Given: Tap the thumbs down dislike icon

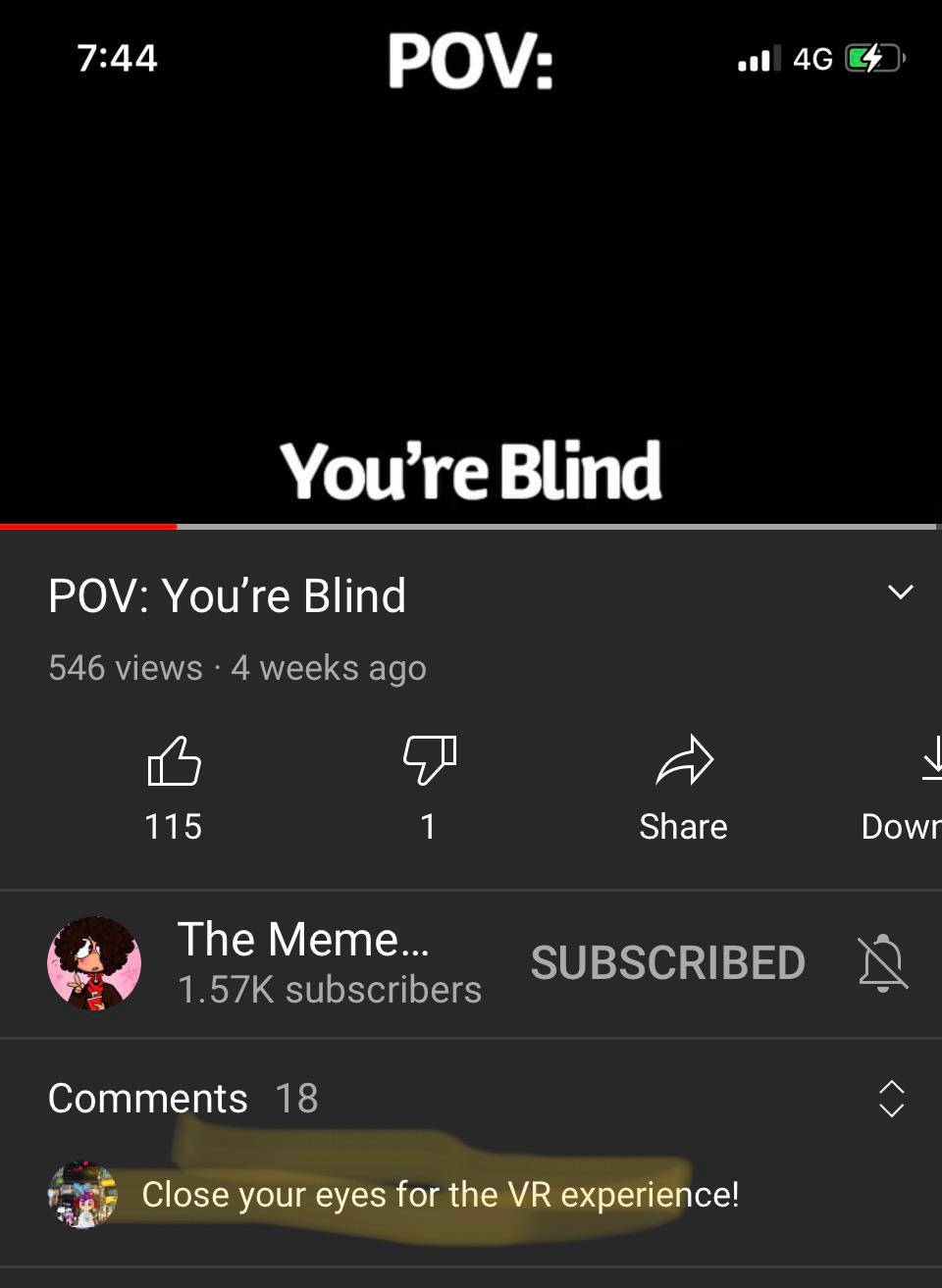Looking at the screenshot, I should [430, 761].
